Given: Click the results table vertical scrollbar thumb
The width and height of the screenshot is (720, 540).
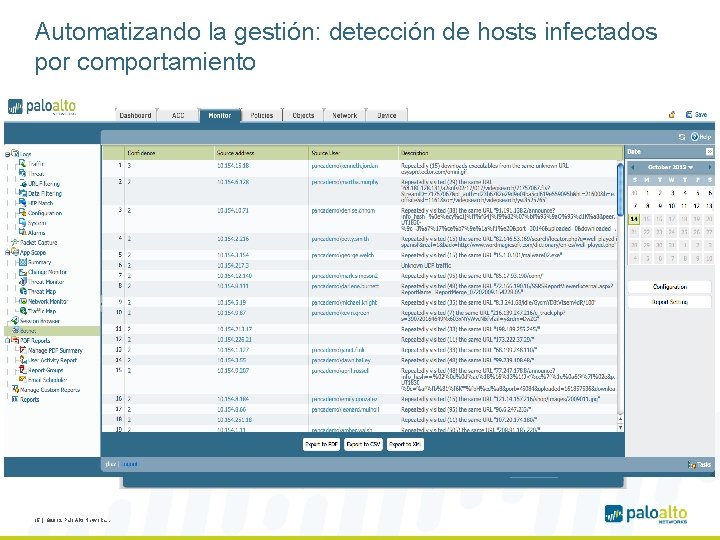Looking at the screenshot, I should click(620, 189).
